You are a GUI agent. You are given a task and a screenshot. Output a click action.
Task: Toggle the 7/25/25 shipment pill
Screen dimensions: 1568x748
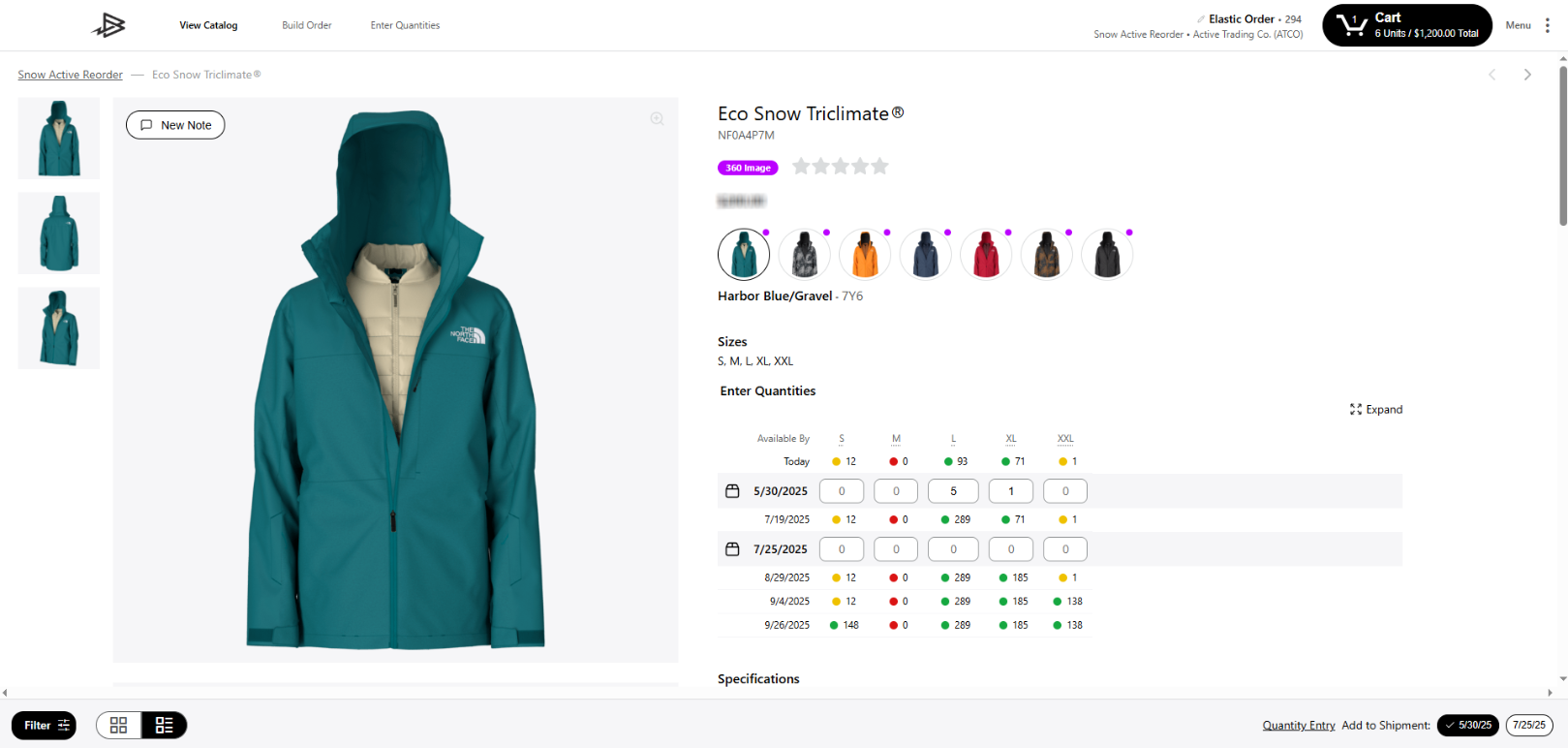point(1529,725)
